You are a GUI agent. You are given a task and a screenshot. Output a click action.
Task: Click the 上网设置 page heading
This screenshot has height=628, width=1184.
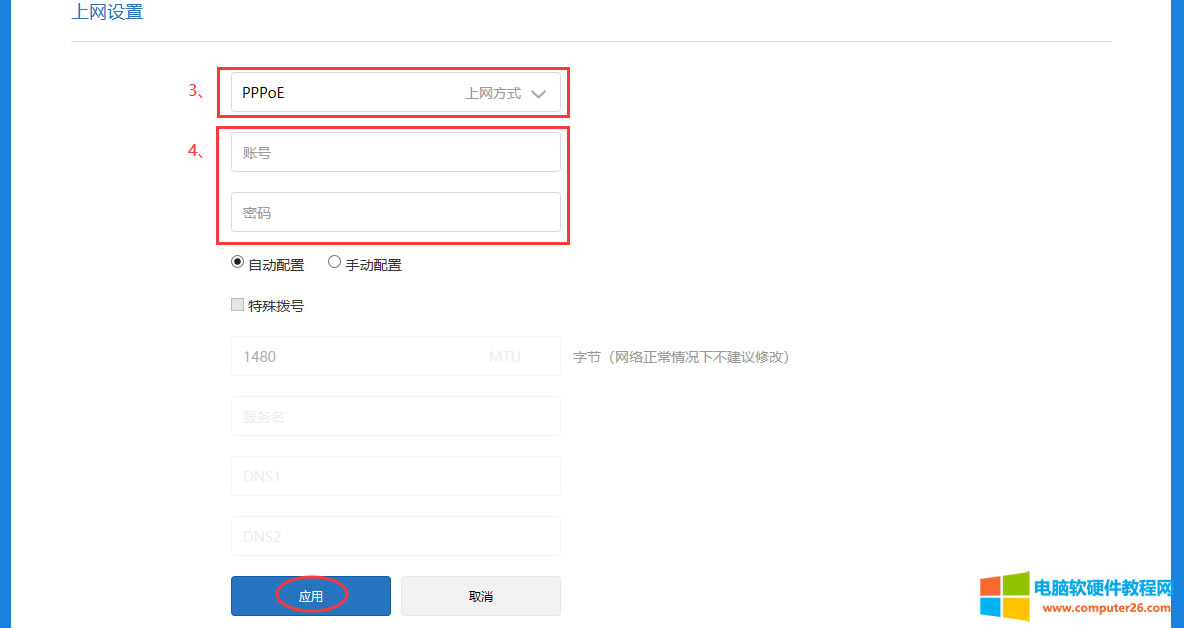[107, 11]
